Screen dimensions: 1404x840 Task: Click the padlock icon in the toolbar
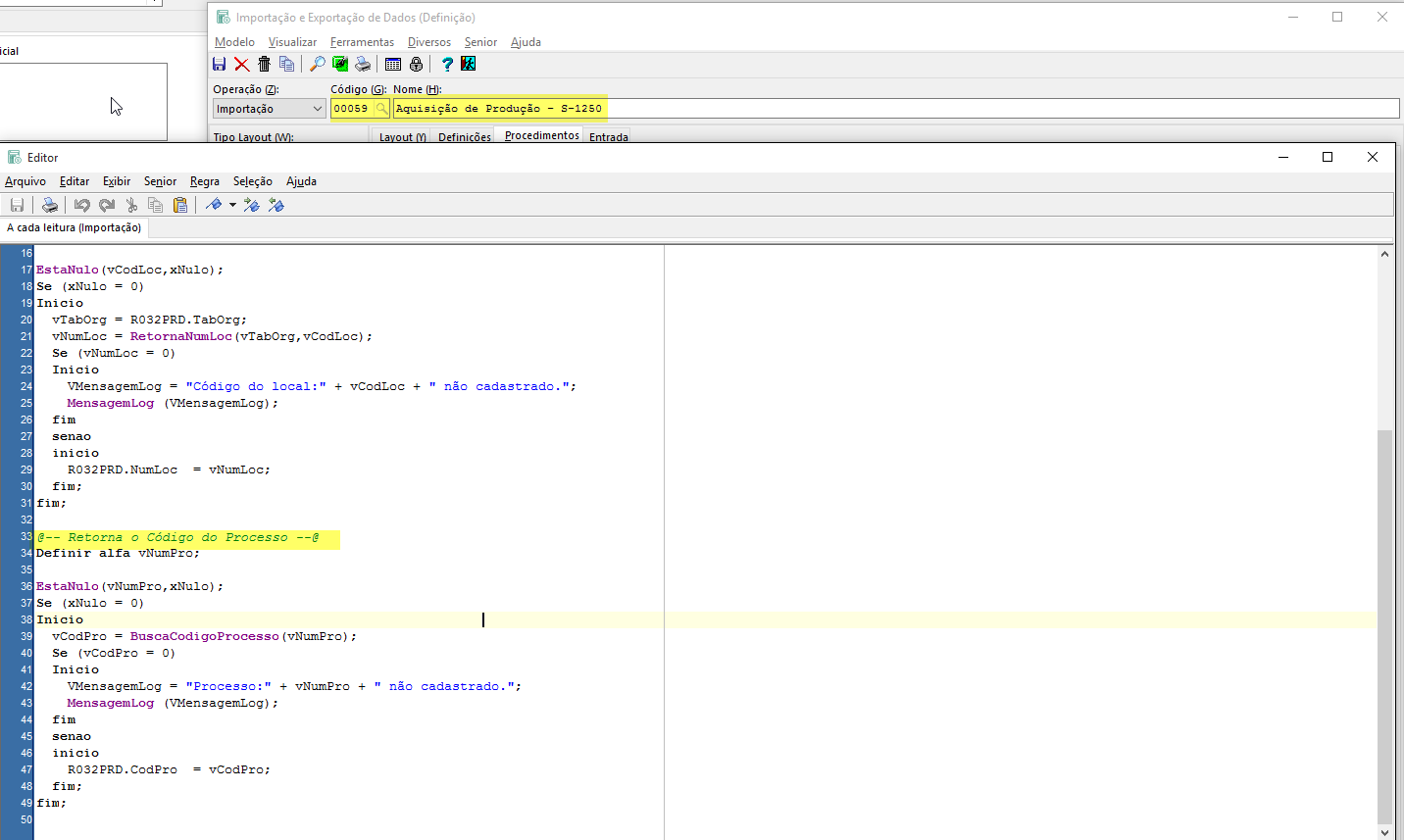point(416,65)
